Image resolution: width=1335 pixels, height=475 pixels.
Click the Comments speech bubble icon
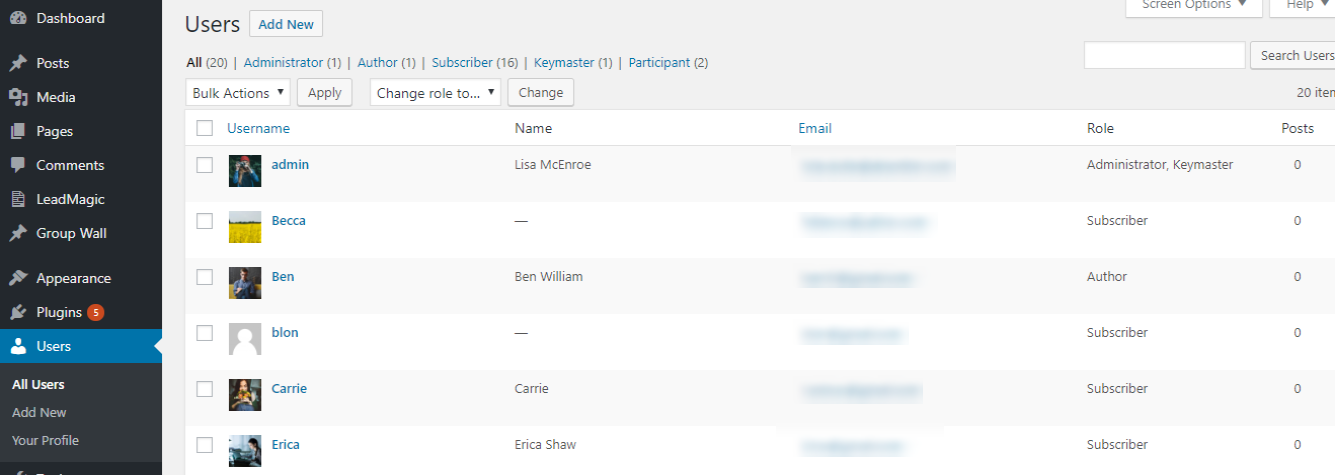[18, 165]
